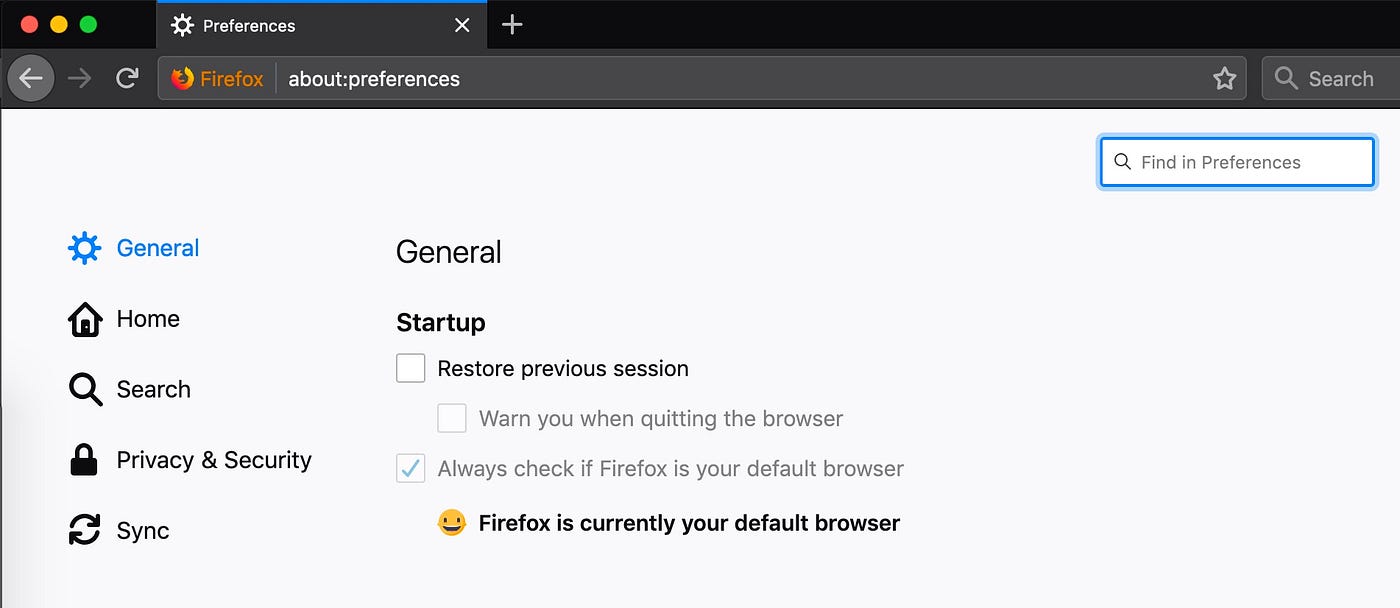Enable Restore previous session checkbox

[x=411, y=368]
